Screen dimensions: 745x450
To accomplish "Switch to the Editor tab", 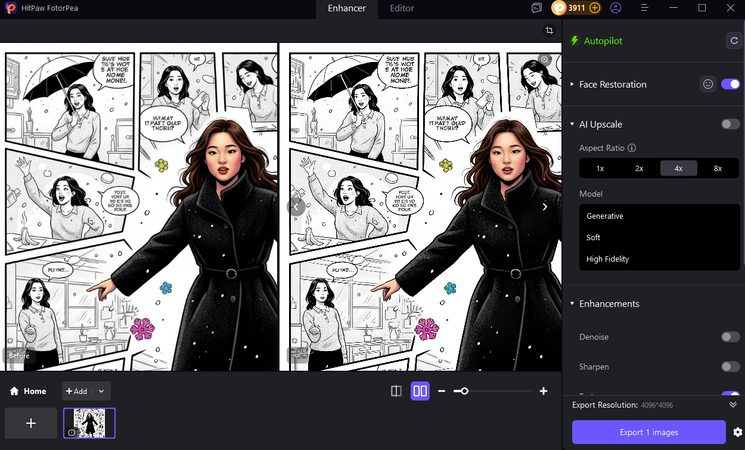I will tap(401, 8).
